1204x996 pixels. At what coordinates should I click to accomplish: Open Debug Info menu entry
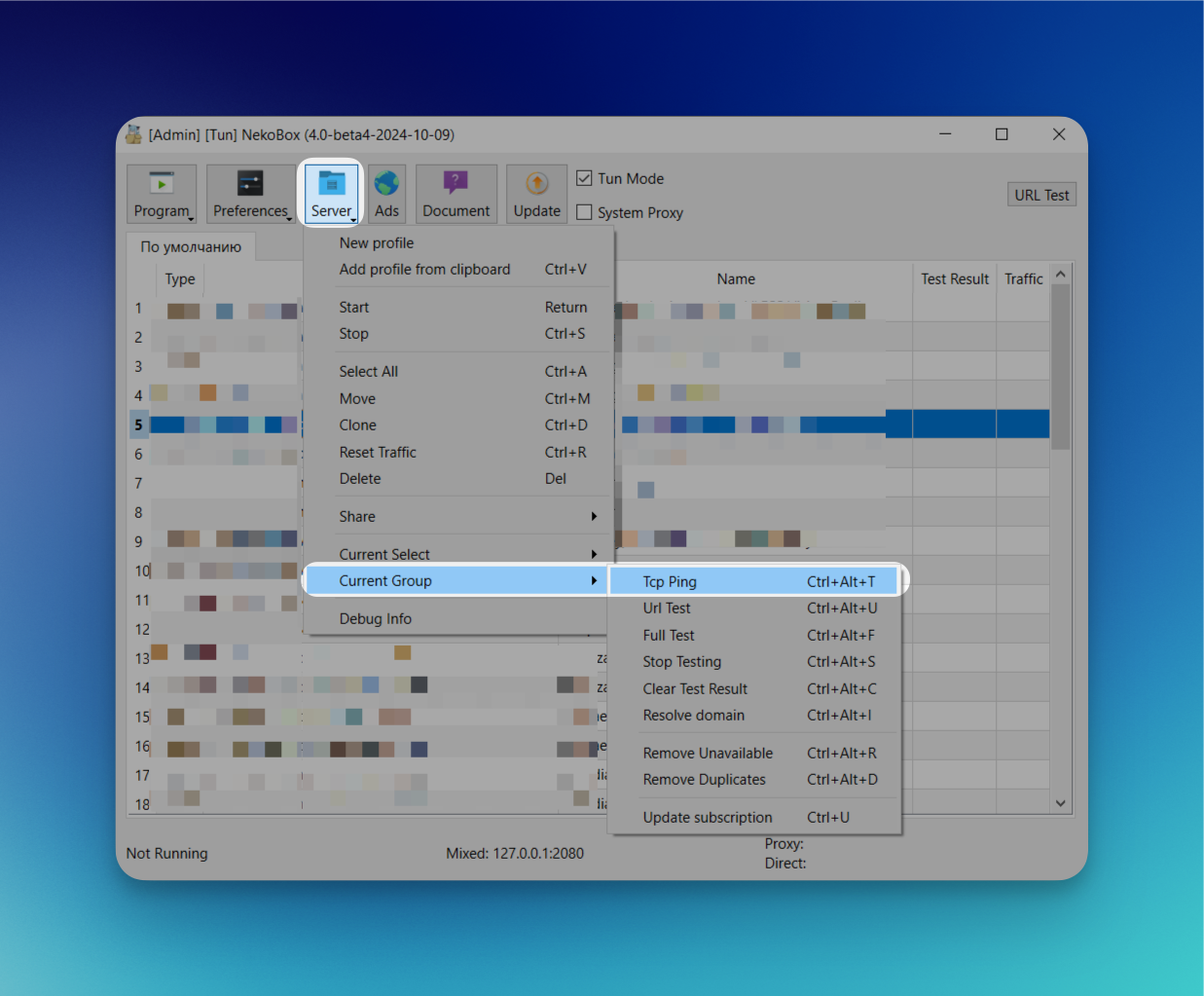[x=458, y=618]
